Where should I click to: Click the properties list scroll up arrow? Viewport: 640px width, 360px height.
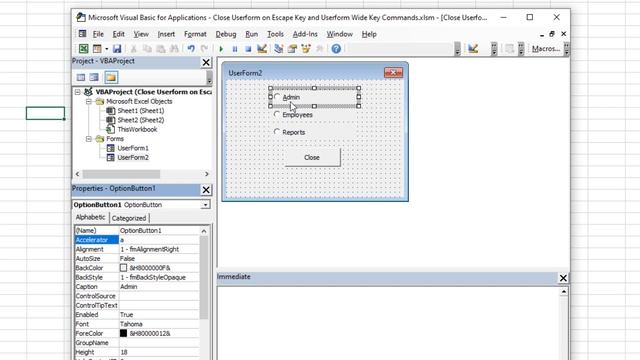tap(204, 231)
